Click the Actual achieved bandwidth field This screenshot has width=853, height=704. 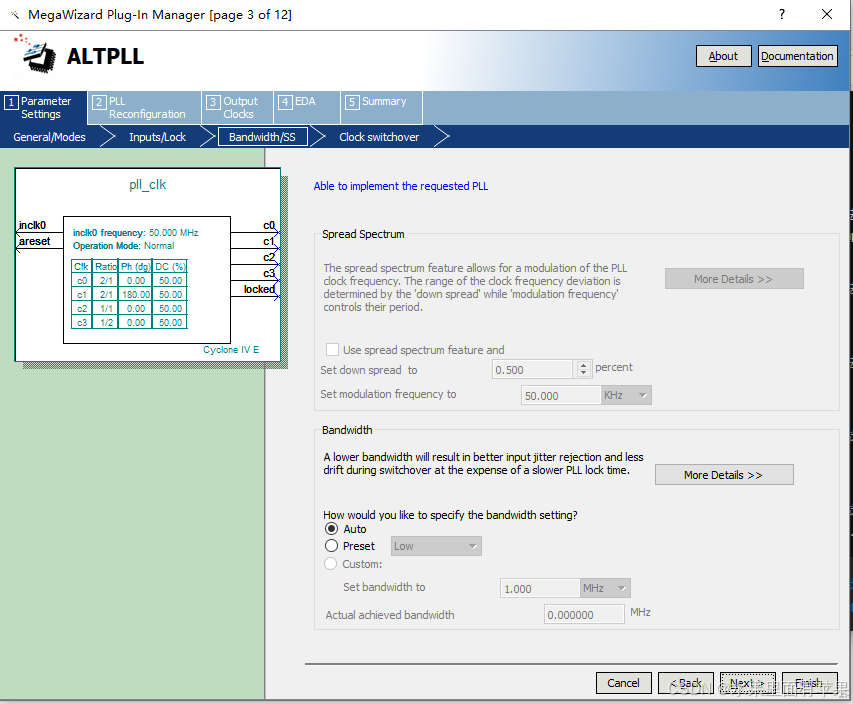584,614
